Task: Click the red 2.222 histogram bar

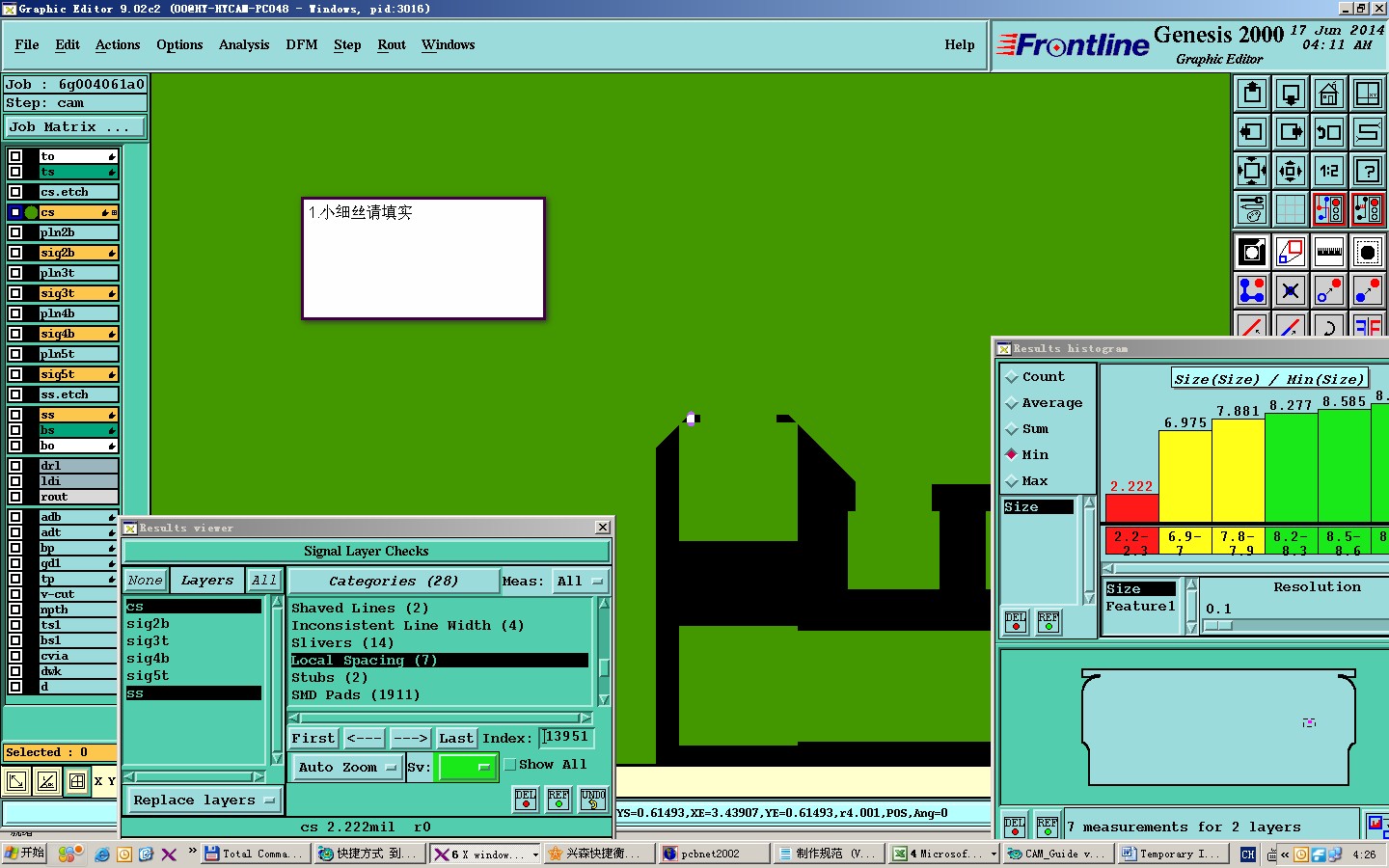Action: click(x=1131, y=508)
